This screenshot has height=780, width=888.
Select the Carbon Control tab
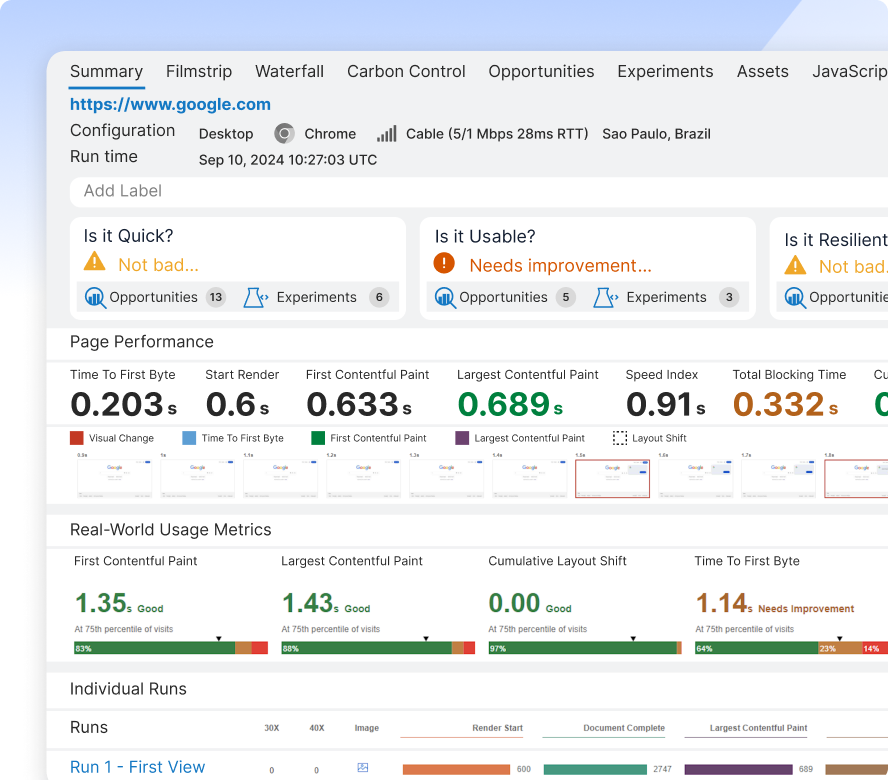click(x=406, y=71)
